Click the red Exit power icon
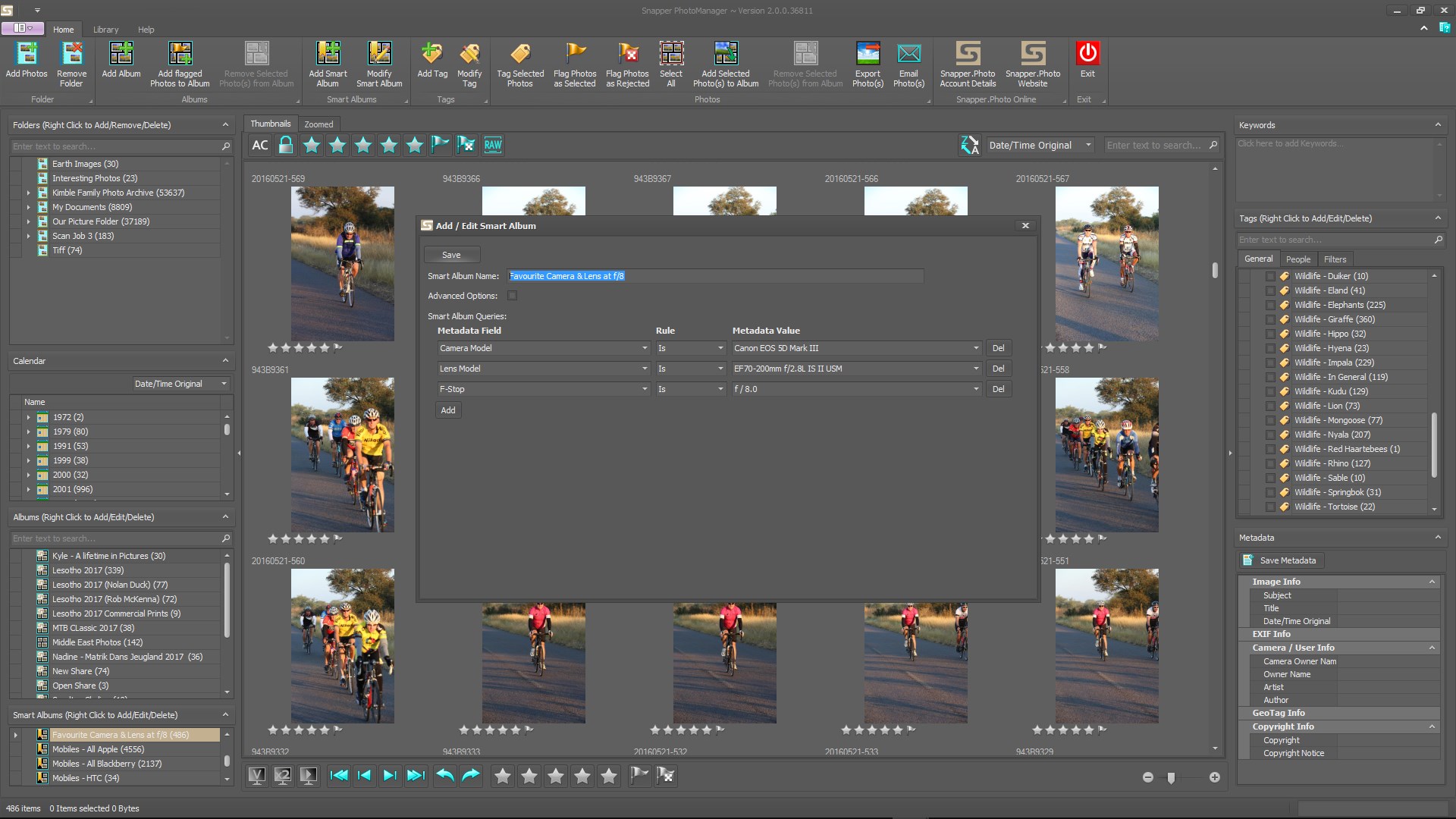1456x819 pixels. tap(1087, 54)
